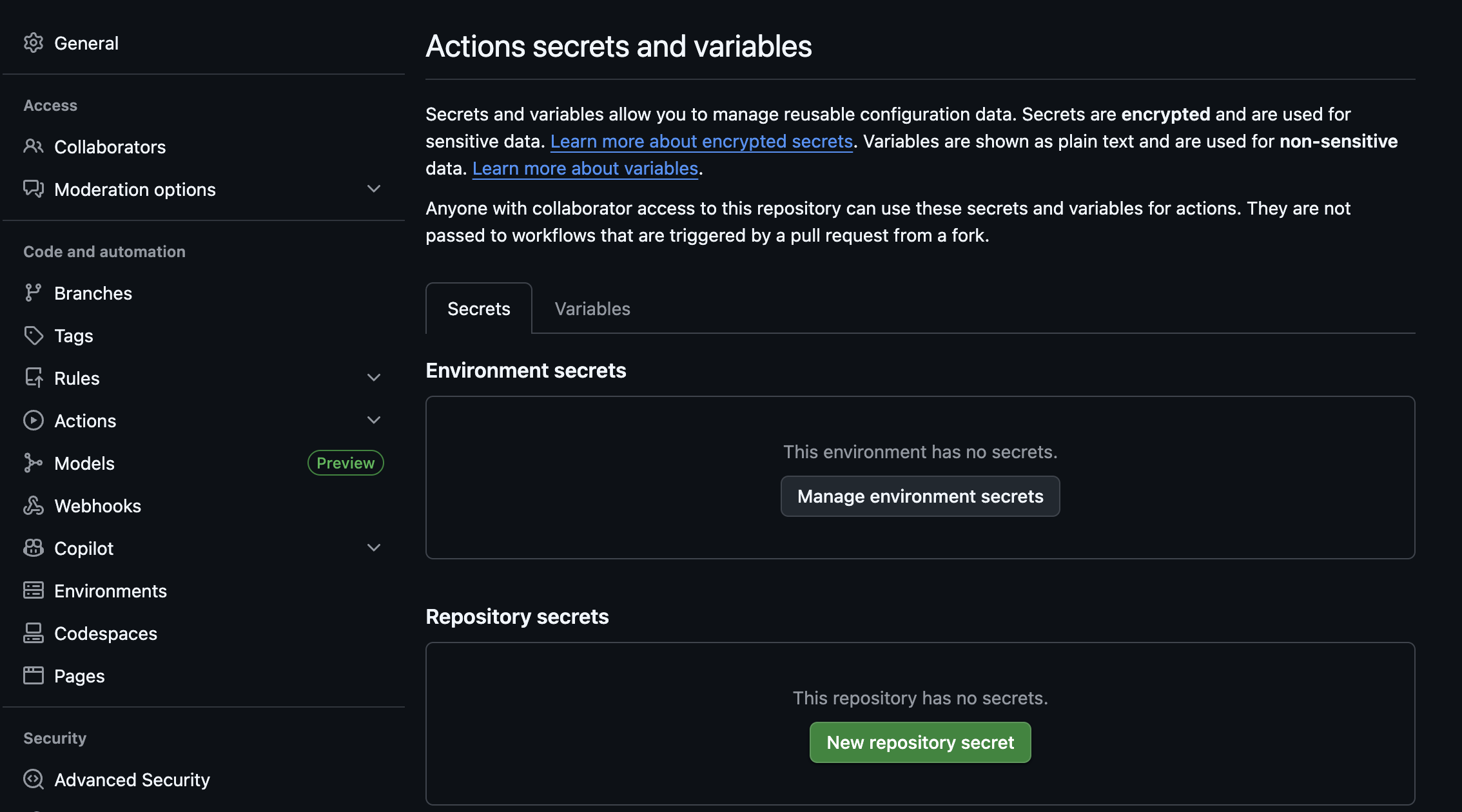The width and height of the screenshot is (1462, 812).
Task: Click the General gear icon
Action: click(34, 43)
